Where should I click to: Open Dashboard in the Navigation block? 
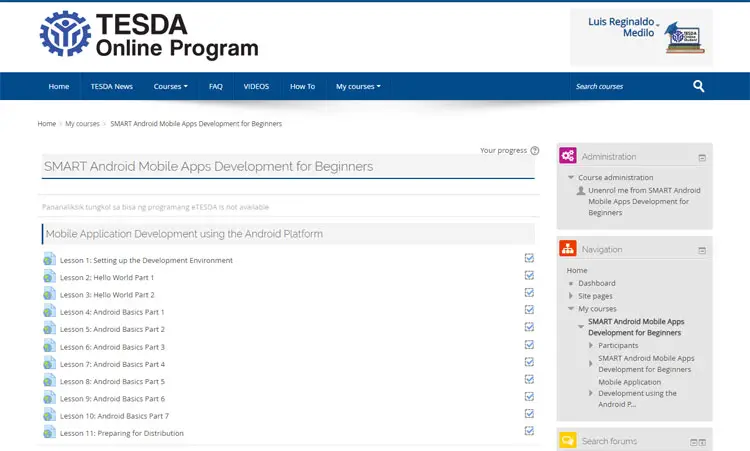click(597, 284)
